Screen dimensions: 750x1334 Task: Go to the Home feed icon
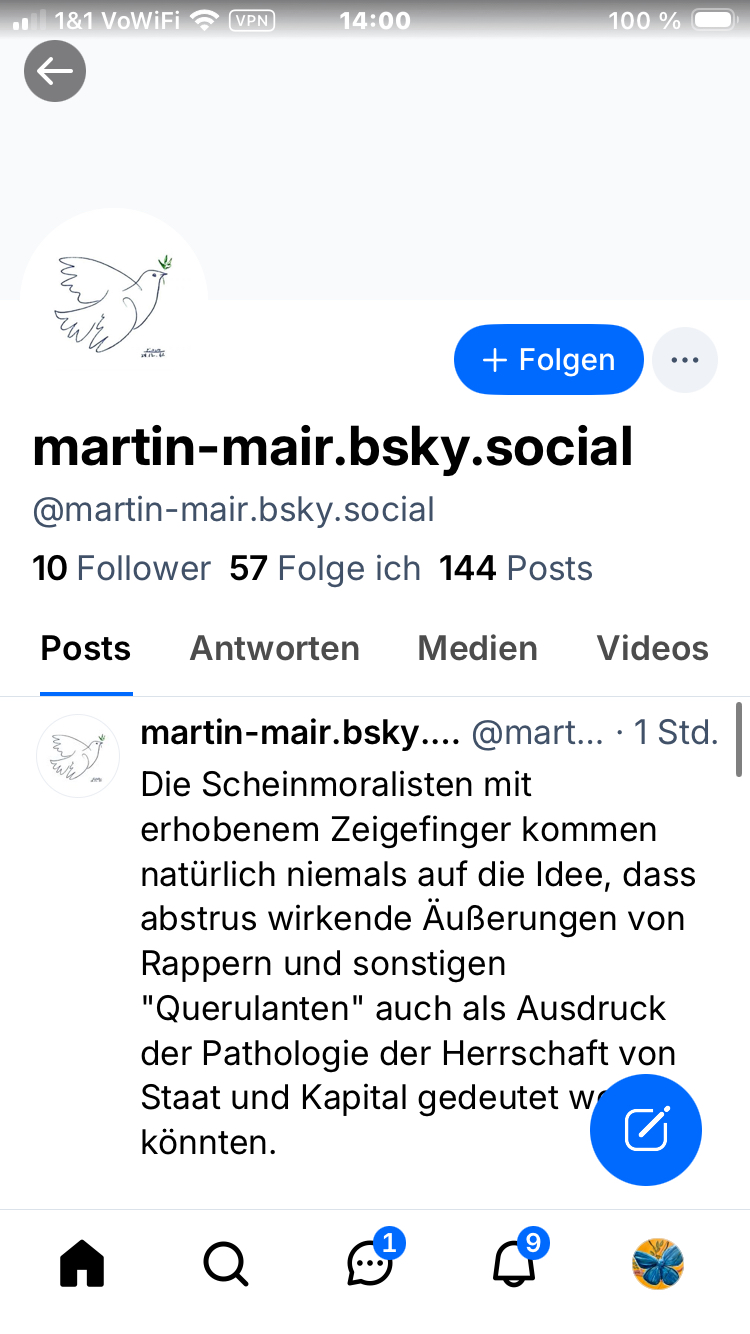click(82, 1266)
